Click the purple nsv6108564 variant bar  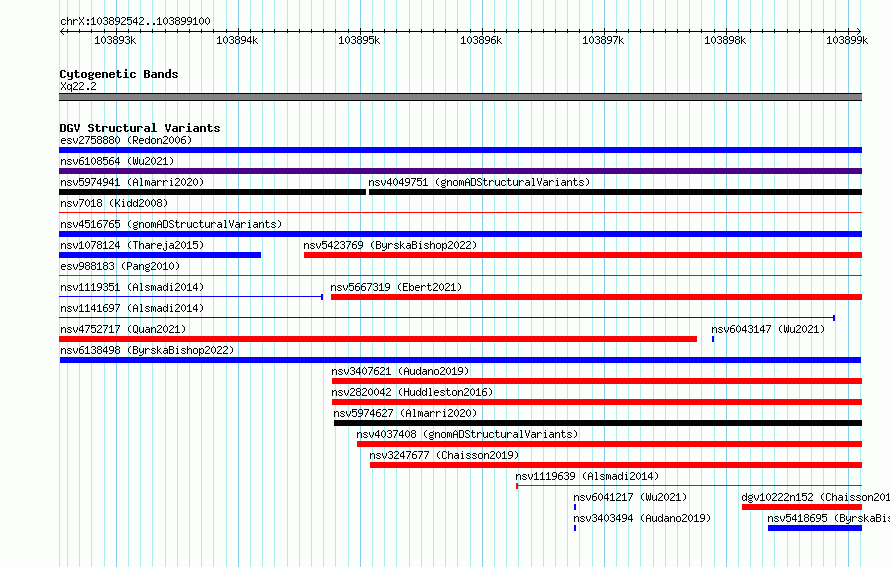[460, 171]
